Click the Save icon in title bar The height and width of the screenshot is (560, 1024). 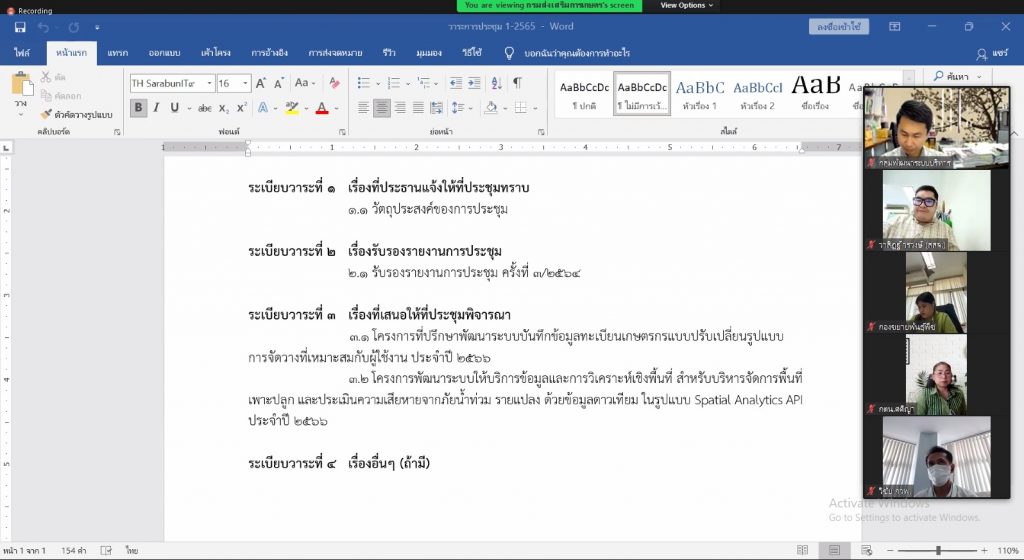click(20, 27)
